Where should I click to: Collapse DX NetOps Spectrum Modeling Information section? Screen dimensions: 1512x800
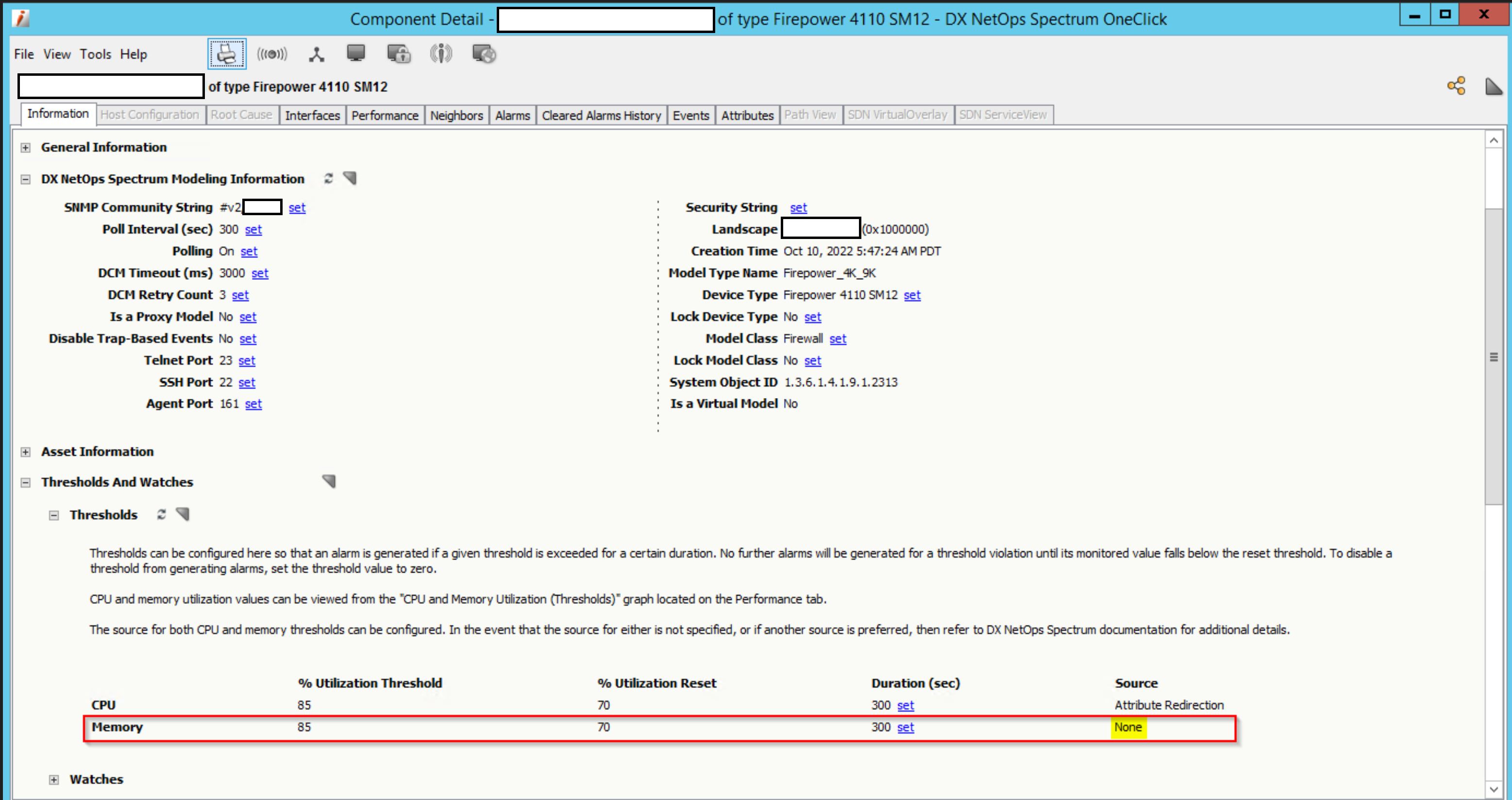25,179
